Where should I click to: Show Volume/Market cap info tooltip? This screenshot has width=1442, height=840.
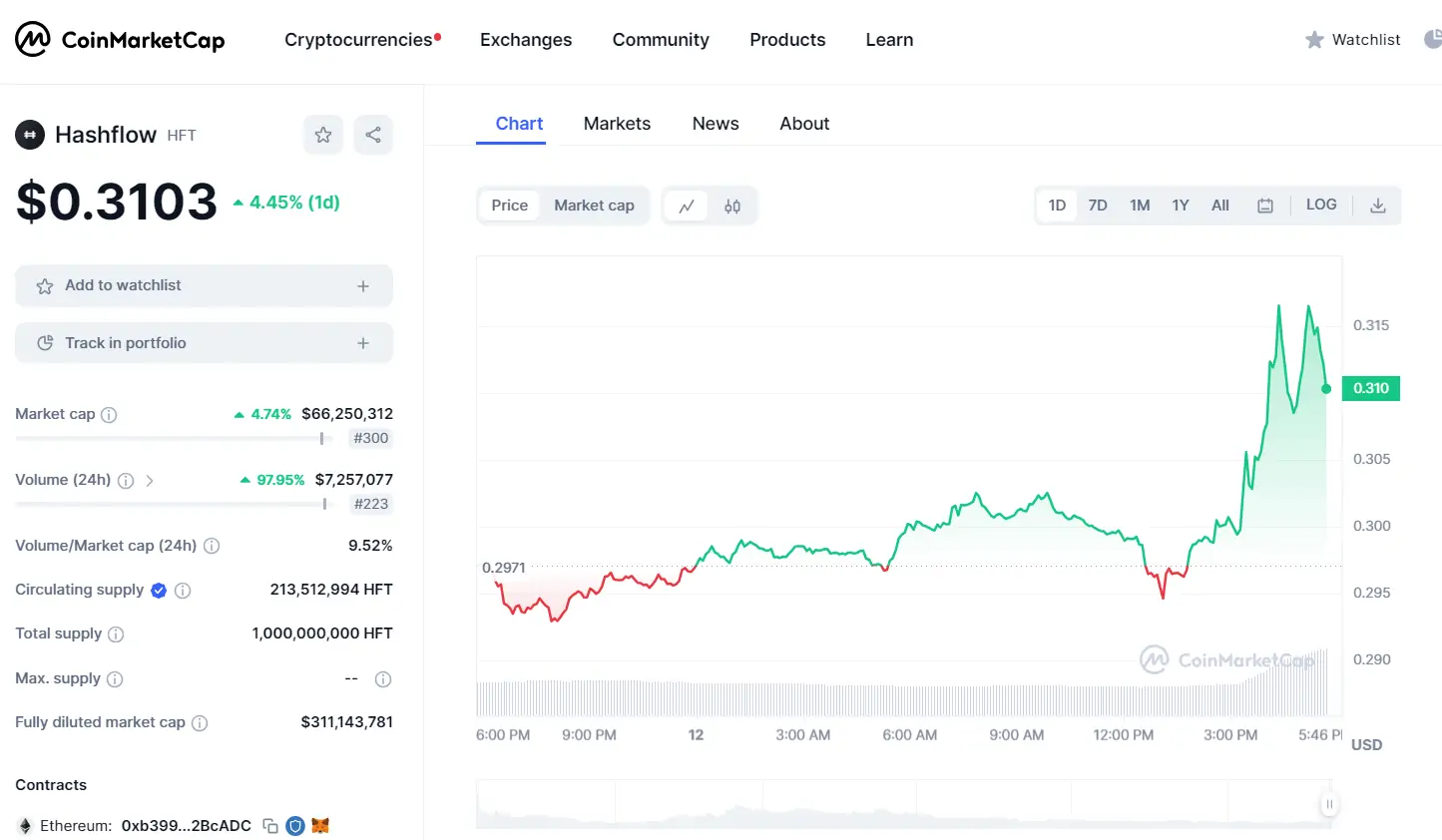(212, 546)
